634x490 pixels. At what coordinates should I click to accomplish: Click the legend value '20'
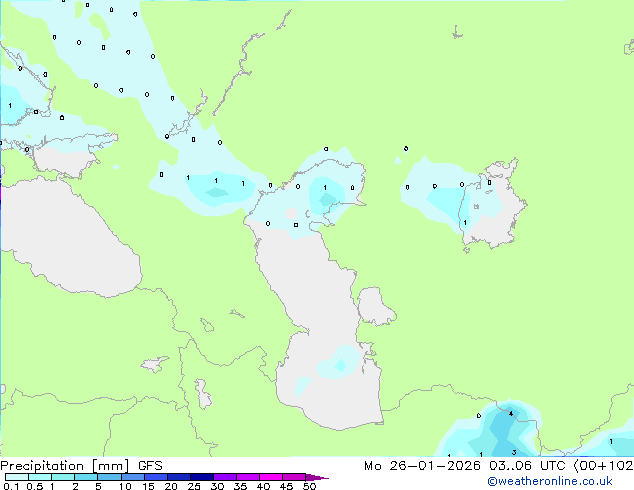[x=171, y=486]
